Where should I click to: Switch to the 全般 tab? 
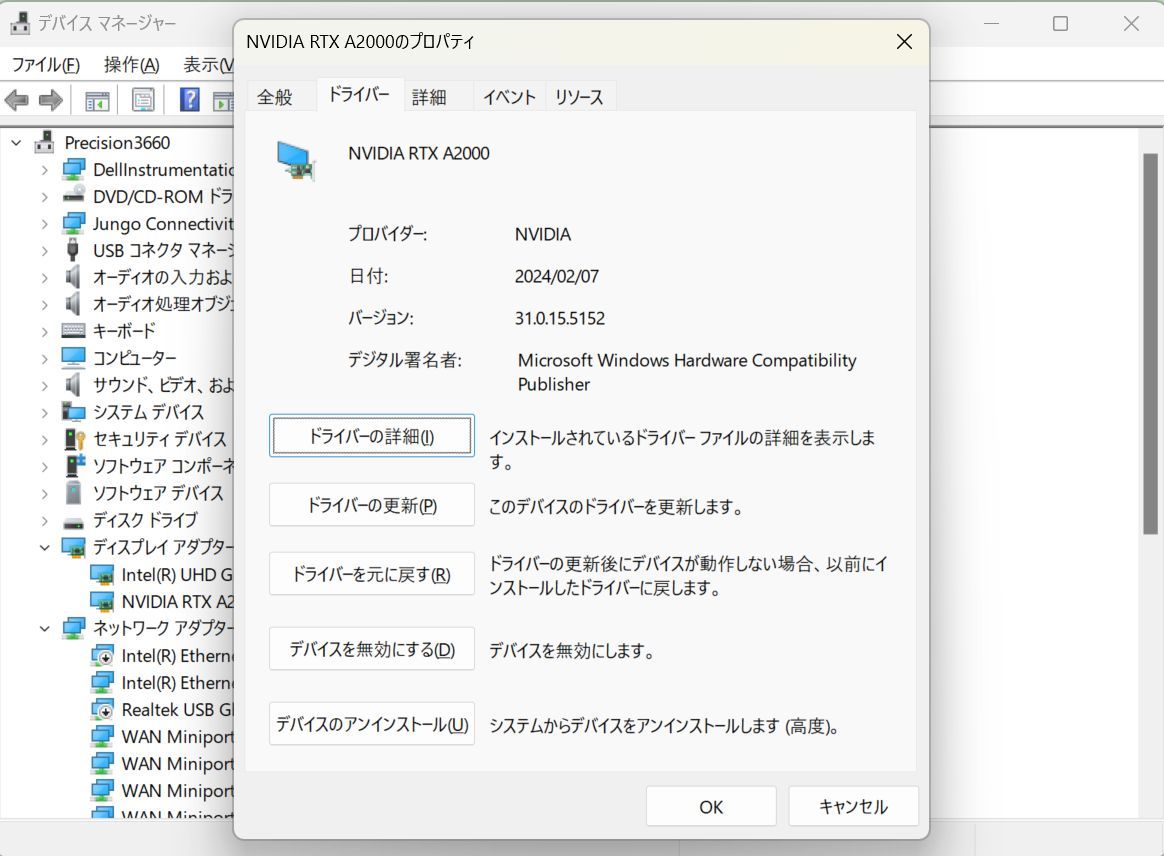[x=275, y=97]
